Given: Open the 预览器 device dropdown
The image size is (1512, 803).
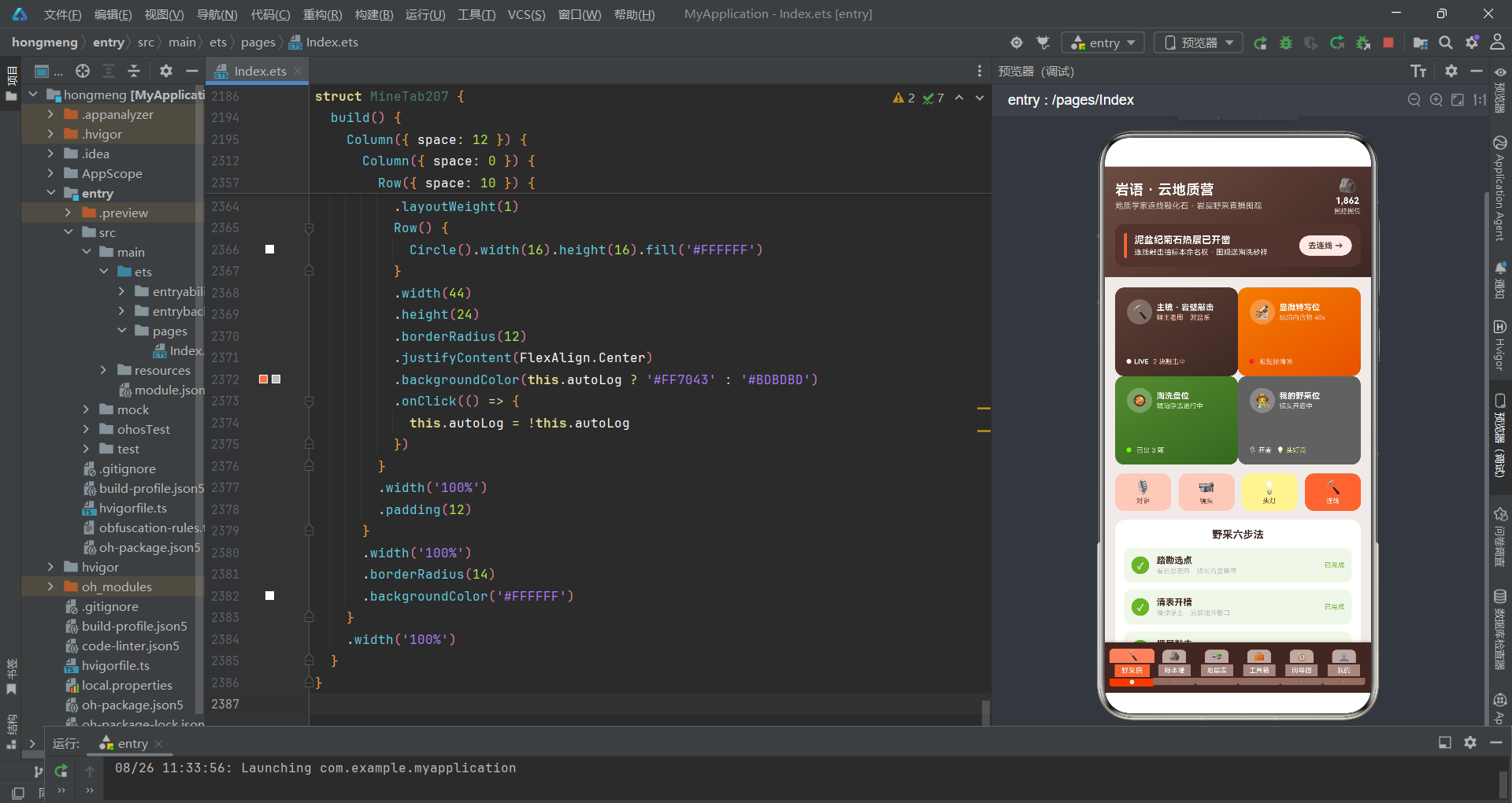Looking at the screenshot, I should (1199, 43).
